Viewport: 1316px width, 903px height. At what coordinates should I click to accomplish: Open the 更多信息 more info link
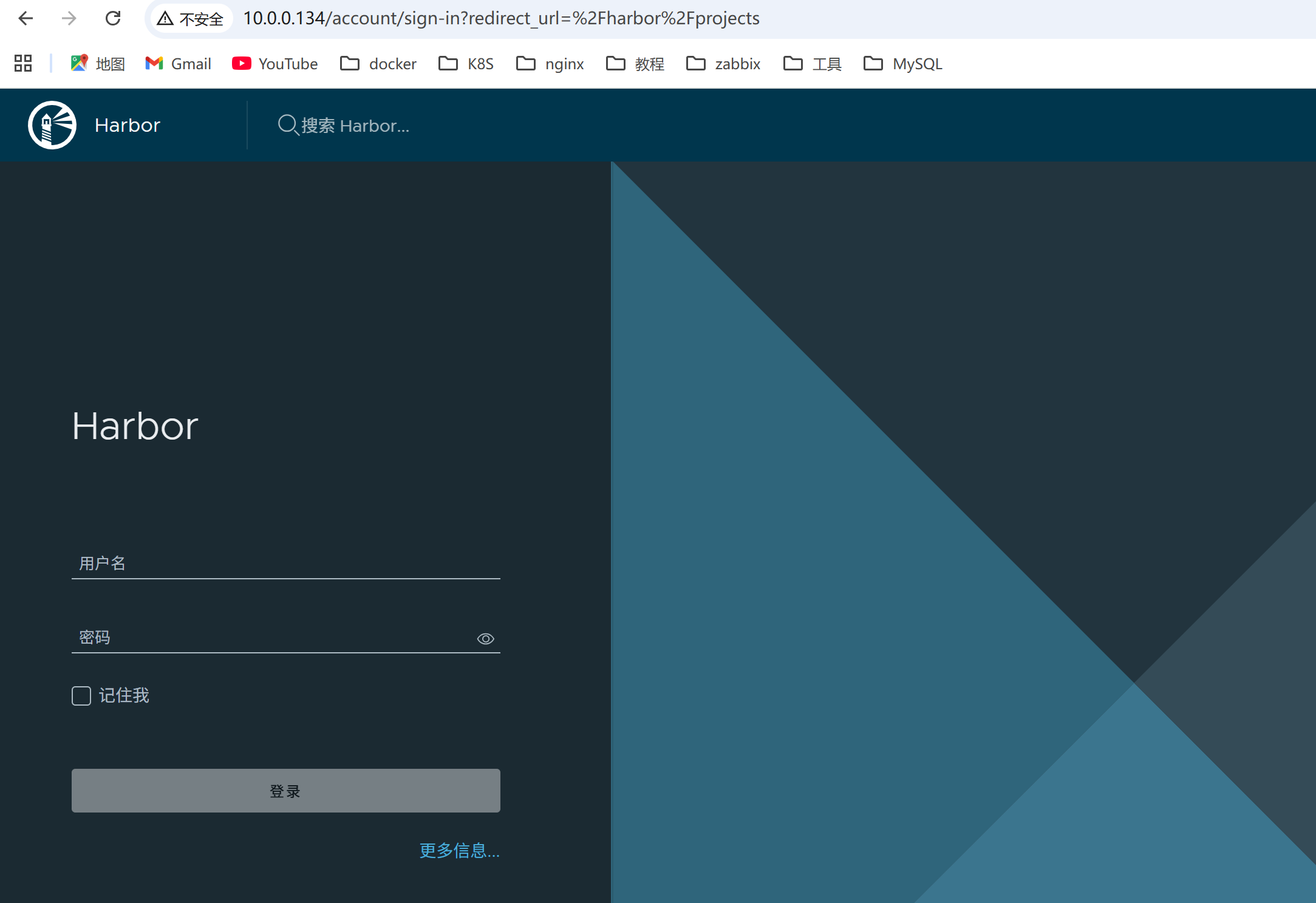point(460,850)
